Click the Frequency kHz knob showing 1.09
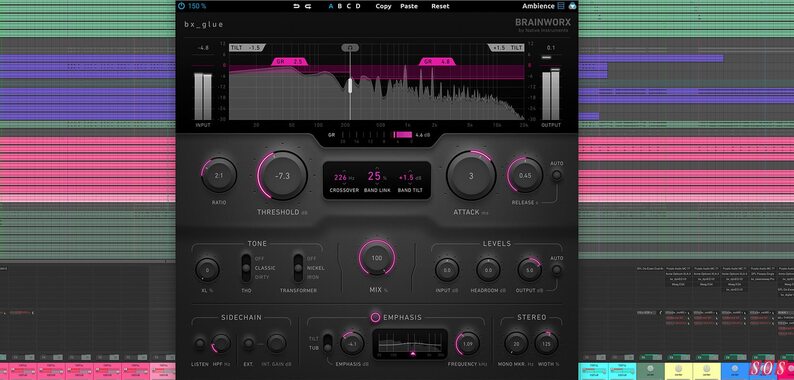Screen dimensions: 794x380 (x=467, y=344)
